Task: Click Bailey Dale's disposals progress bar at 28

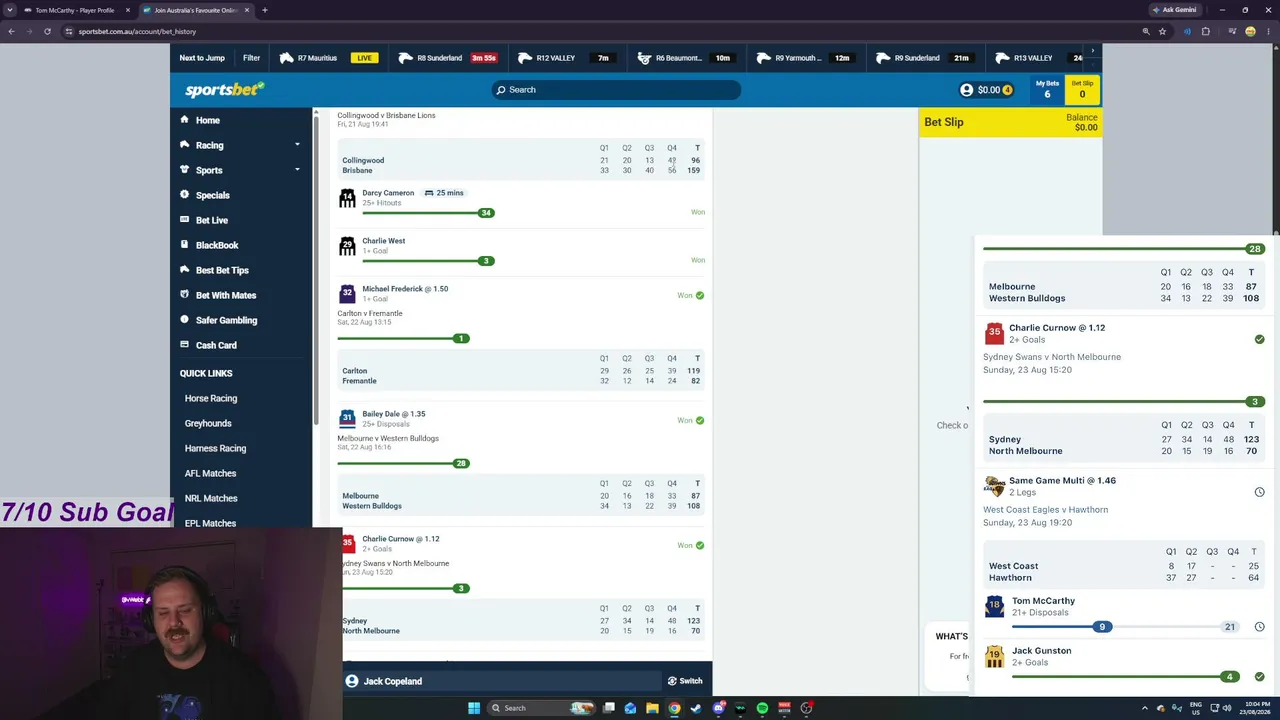Action: point(403,463)
